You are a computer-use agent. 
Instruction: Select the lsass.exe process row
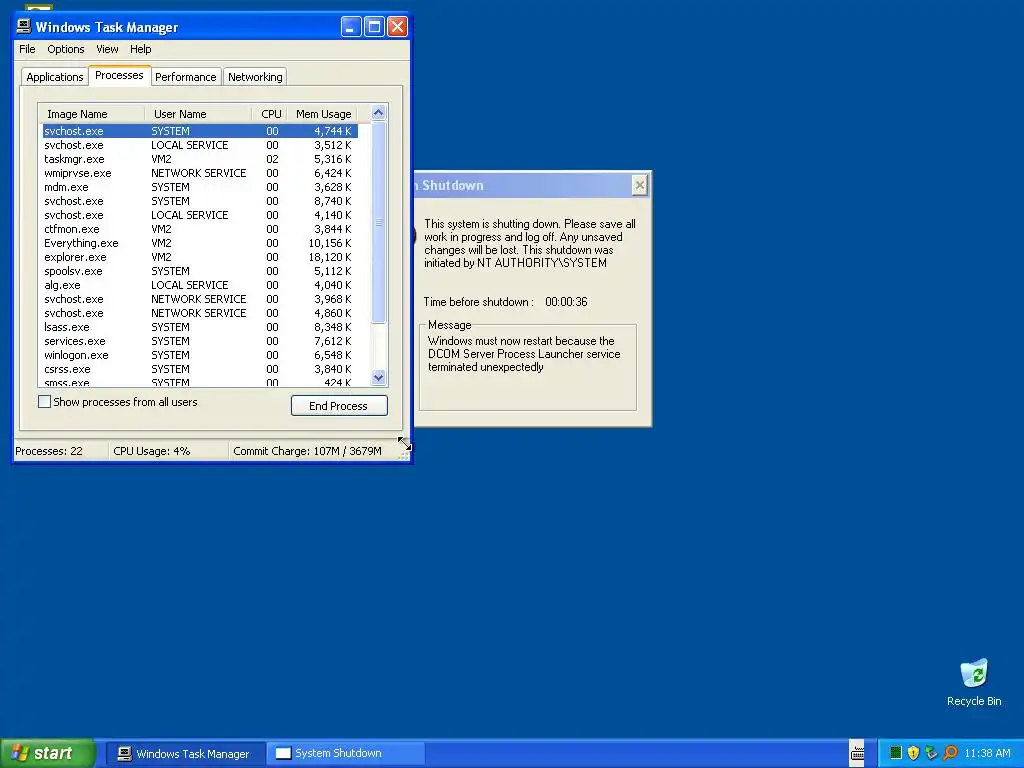(x=200, y=327)
